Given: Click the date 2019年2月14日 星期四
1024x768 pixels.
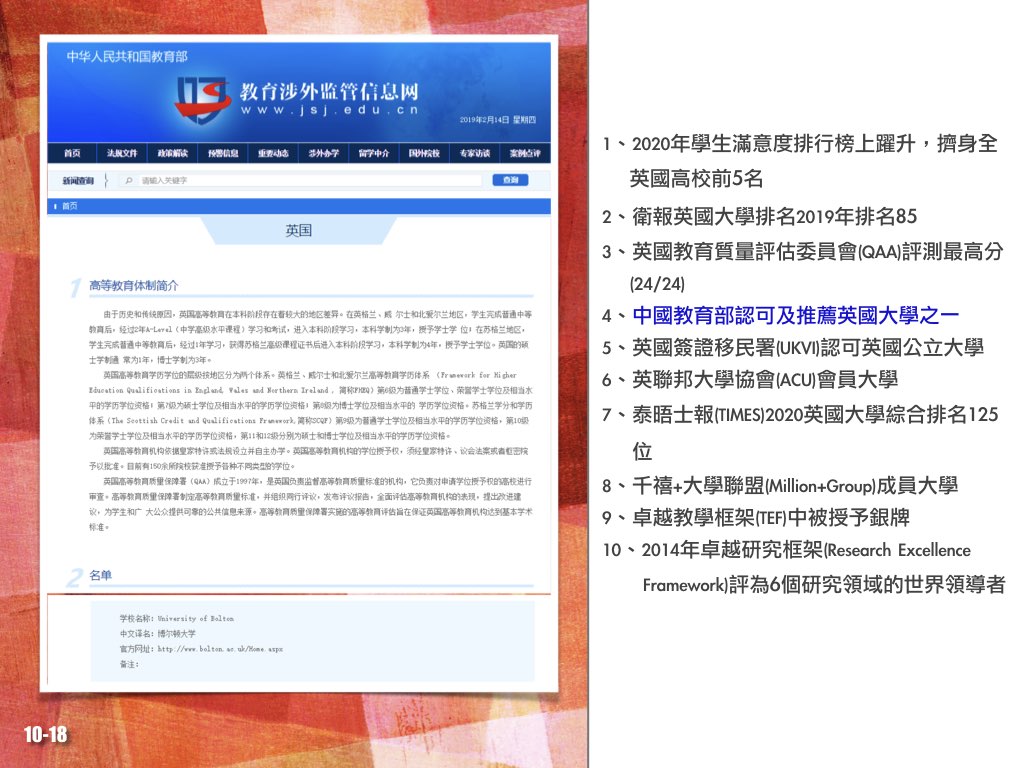Looking at the screenshot, I should click(x=498, y=120).
